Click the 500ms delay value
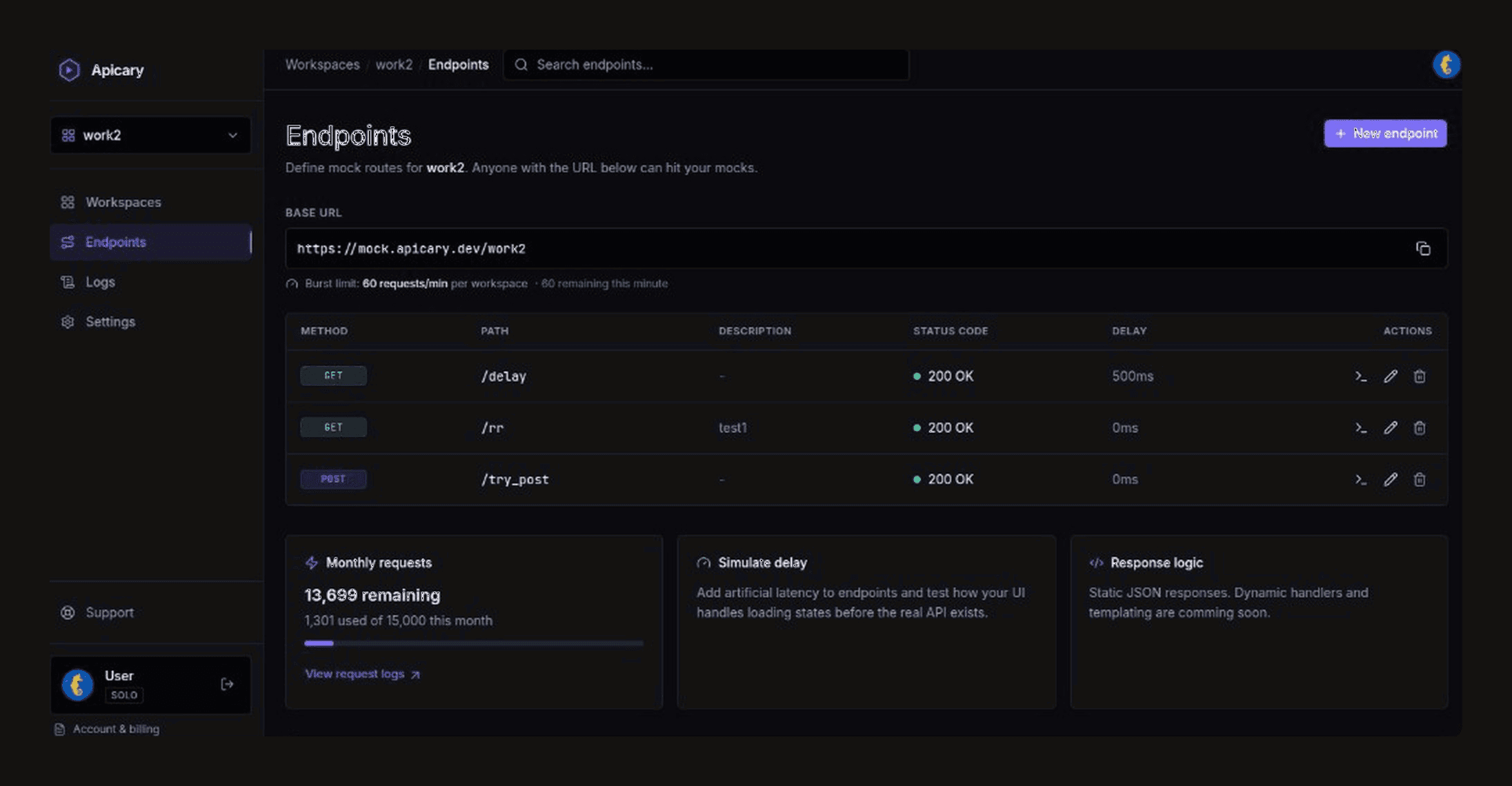The height and width of the screenshot is (786, 1512). 1133,376
